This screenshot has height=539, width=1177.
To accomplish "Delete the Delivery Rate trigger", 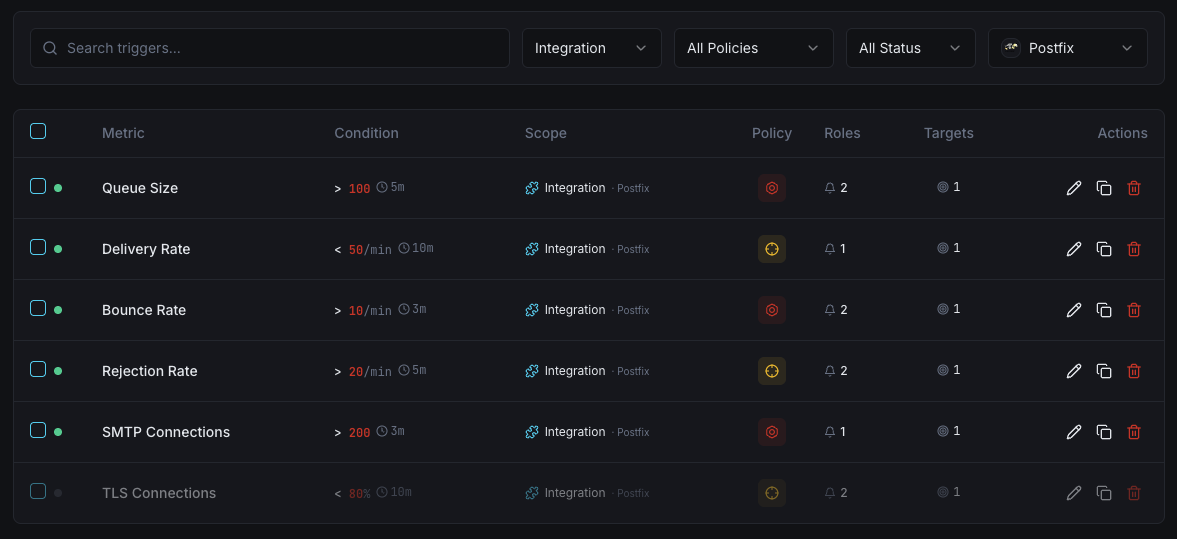I will (x=1133, y=248).
